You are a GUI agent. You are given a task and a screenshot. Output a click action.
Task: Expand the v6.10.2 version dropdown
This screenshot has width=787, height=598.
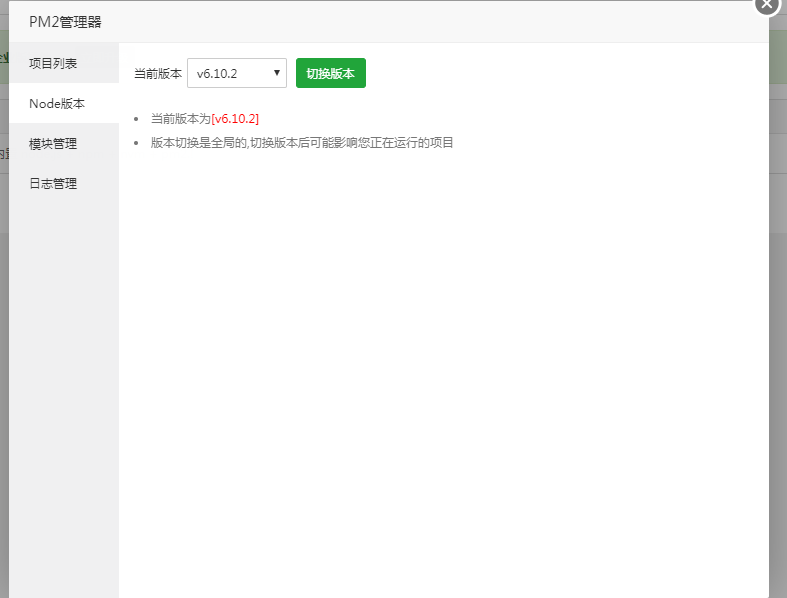tap(237, 73)
